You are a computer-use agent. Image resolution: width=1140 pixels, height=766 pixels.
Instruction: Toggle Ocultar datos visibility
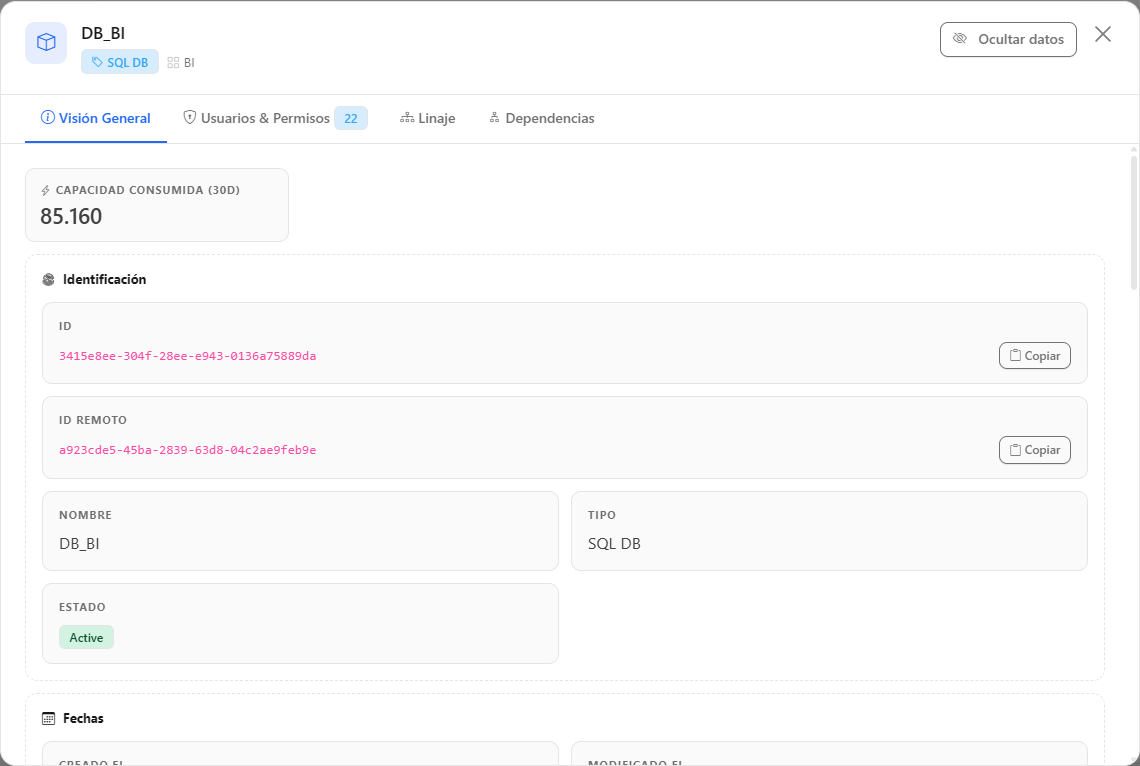click(1008, 39)
